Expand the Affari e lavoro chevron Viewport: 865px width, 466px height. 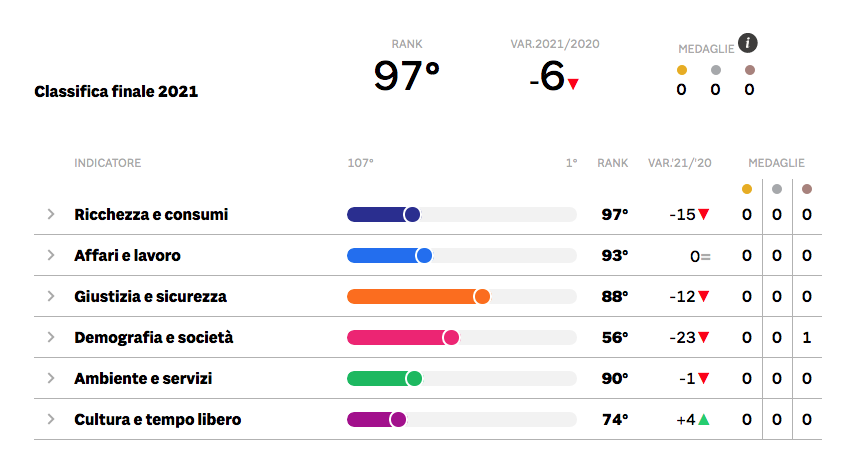51,255
